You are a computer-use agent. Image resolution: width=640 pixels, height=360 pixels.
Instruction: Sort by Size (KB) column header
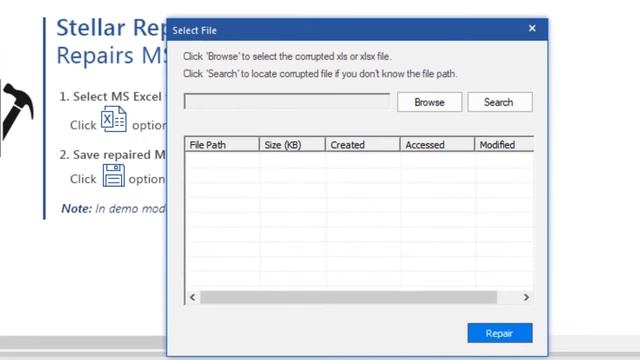[x=292, y=144]
